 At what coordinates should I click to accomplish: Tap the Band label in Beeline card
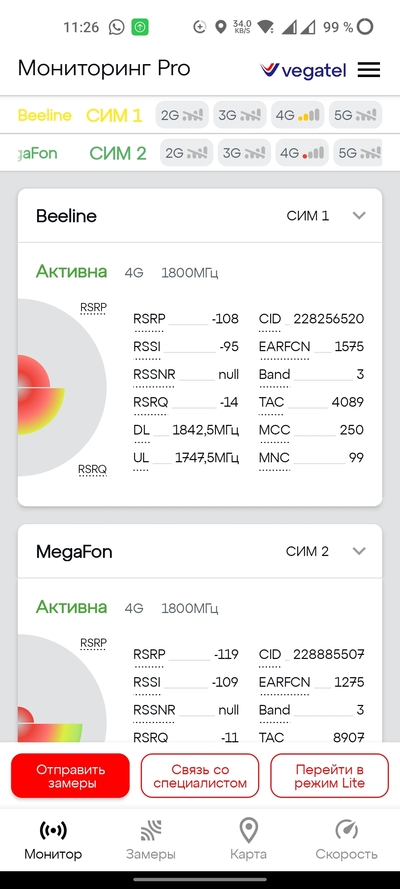click(x=275, y=374)
